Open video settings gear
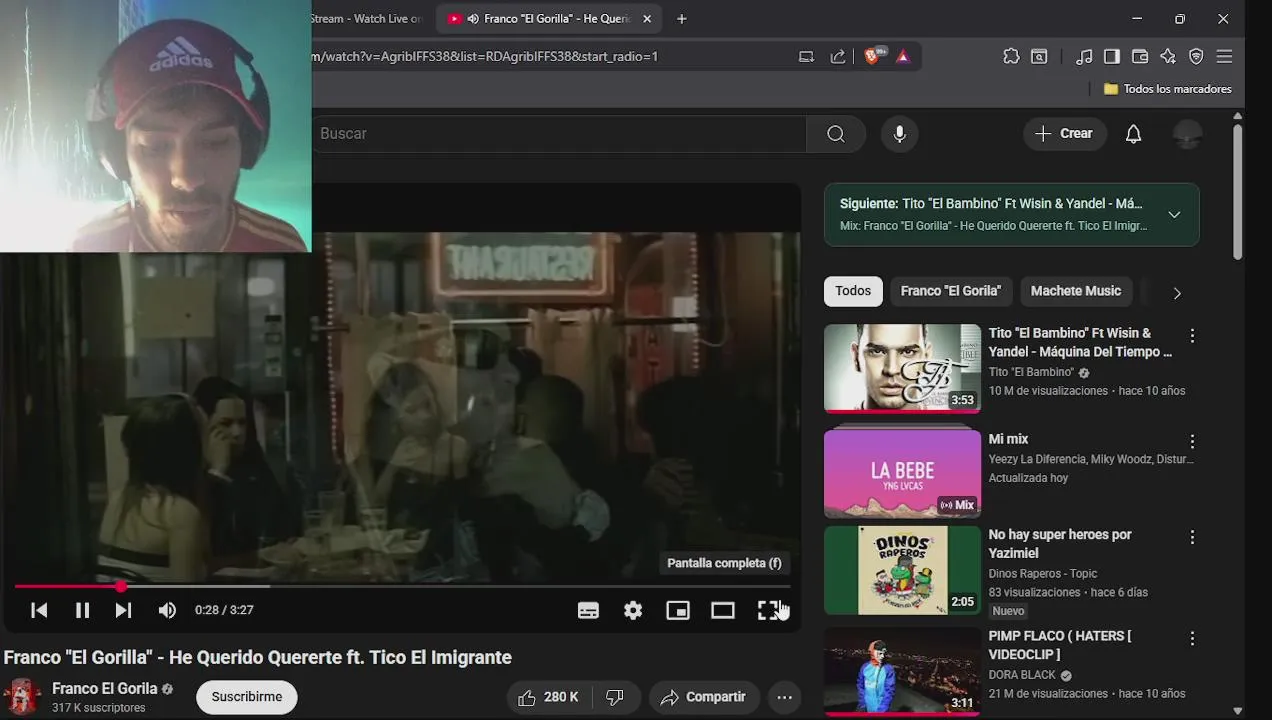The width and height of the screenshot is (1272, 720). (633, 610)
